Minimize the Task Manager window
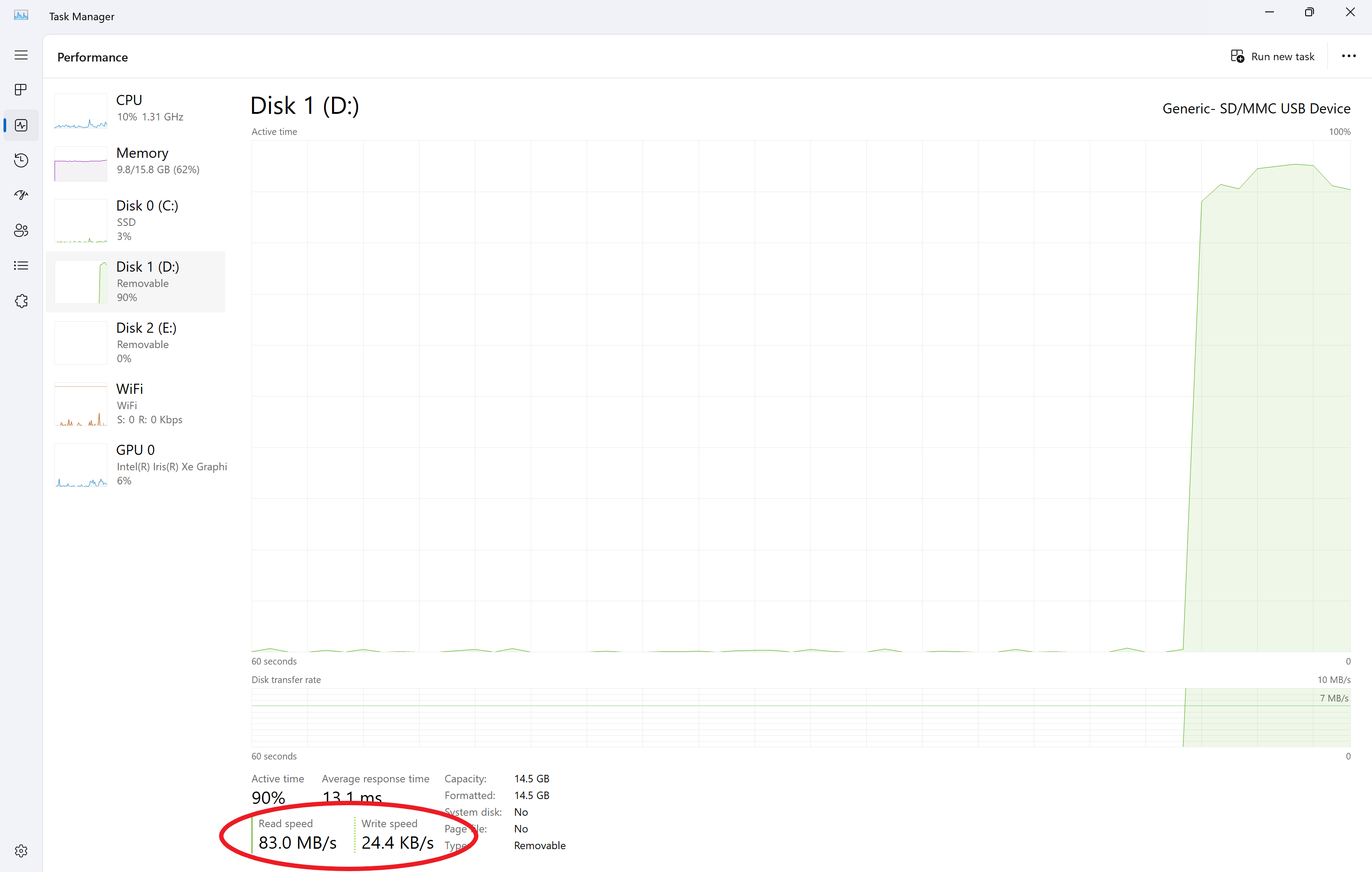The height and width of the screenshot is (872, 1372). [1269, 13]
